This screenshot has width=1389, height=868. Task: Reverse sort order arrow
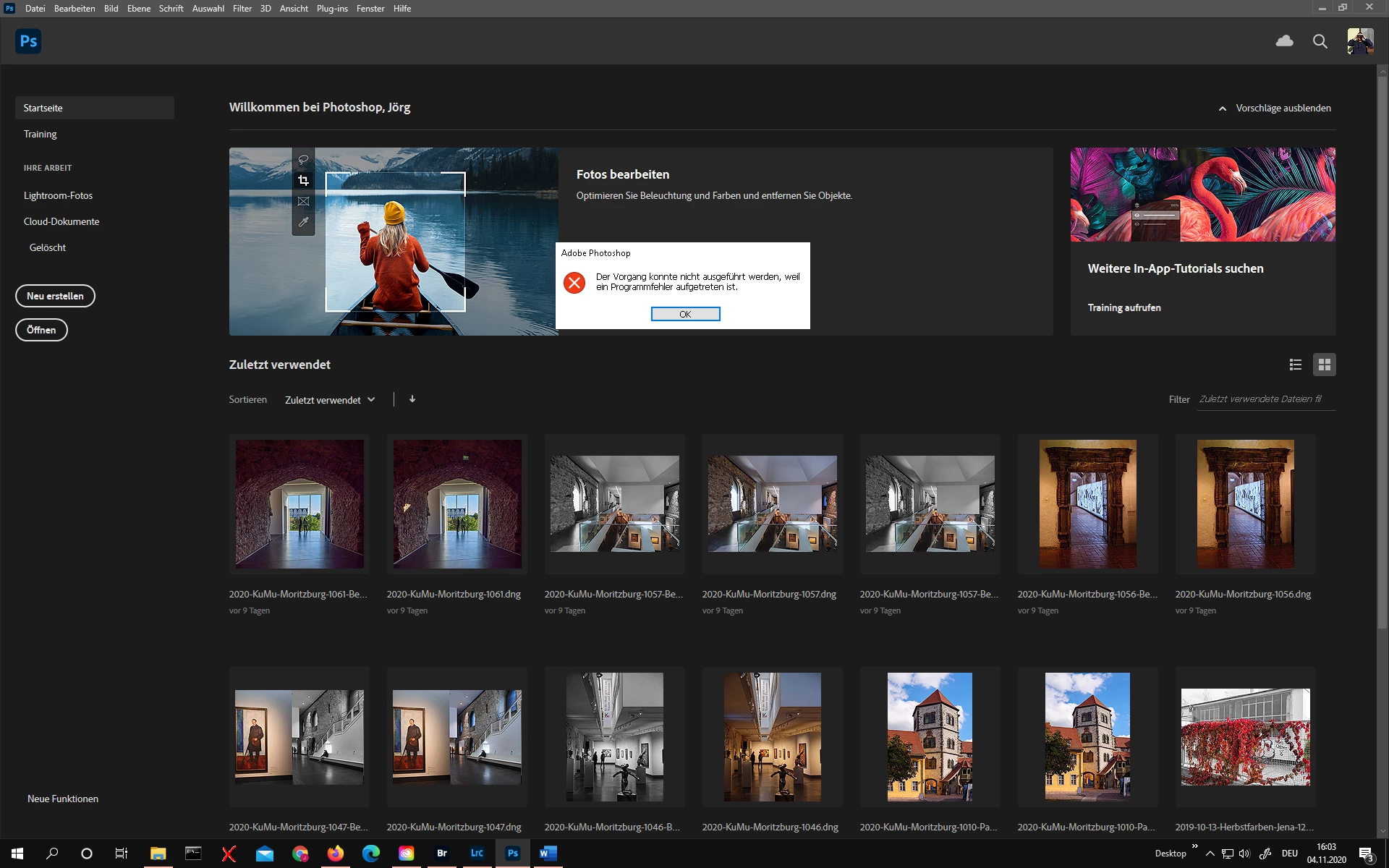coord(412,399)
